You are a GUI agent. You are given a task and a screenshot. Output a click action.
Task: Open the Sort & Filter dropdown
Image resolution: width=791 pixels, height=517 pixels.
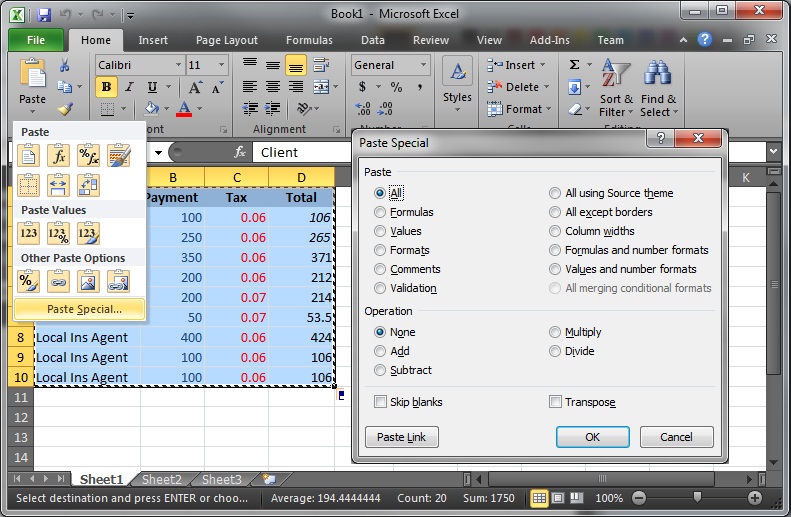tap(615, 88)
